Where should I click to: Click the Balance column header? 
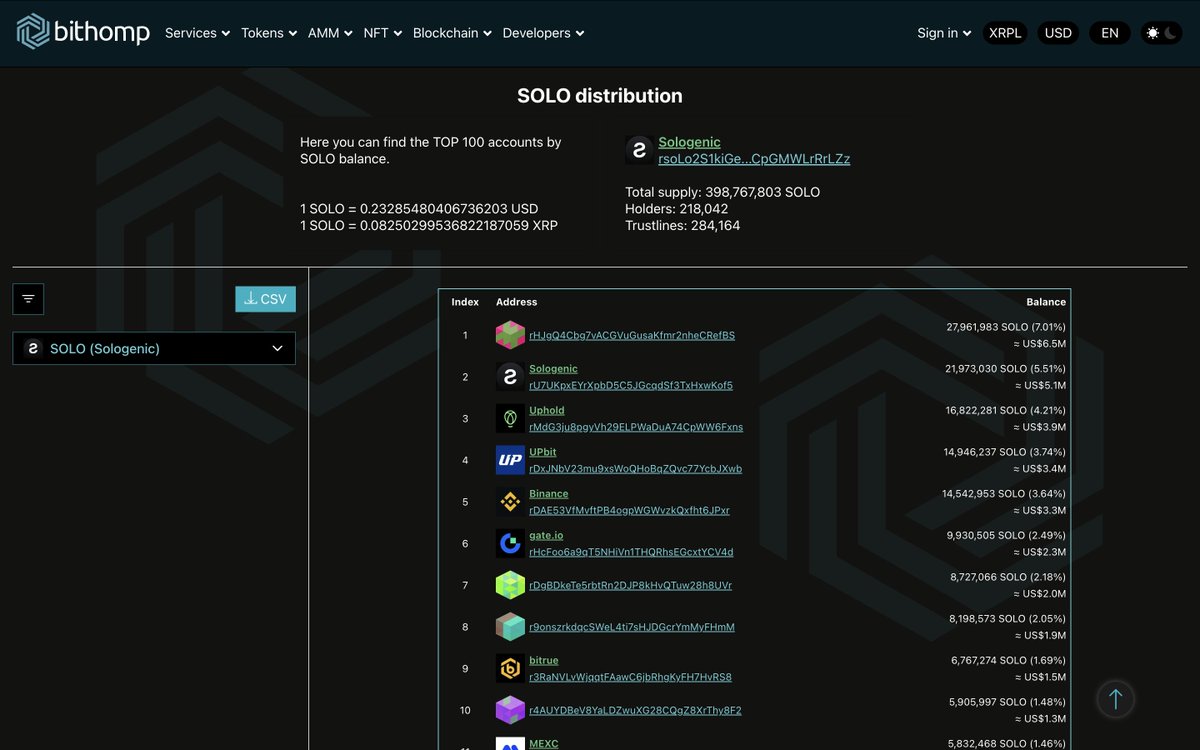[1046, 302]
